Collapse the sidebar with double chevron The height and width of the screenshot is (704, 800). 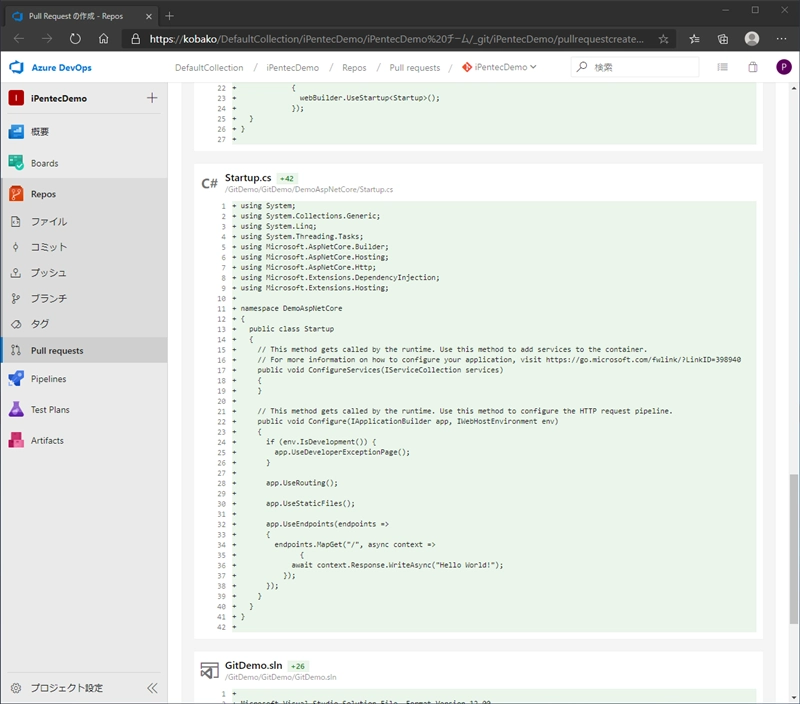click(152, 688)
